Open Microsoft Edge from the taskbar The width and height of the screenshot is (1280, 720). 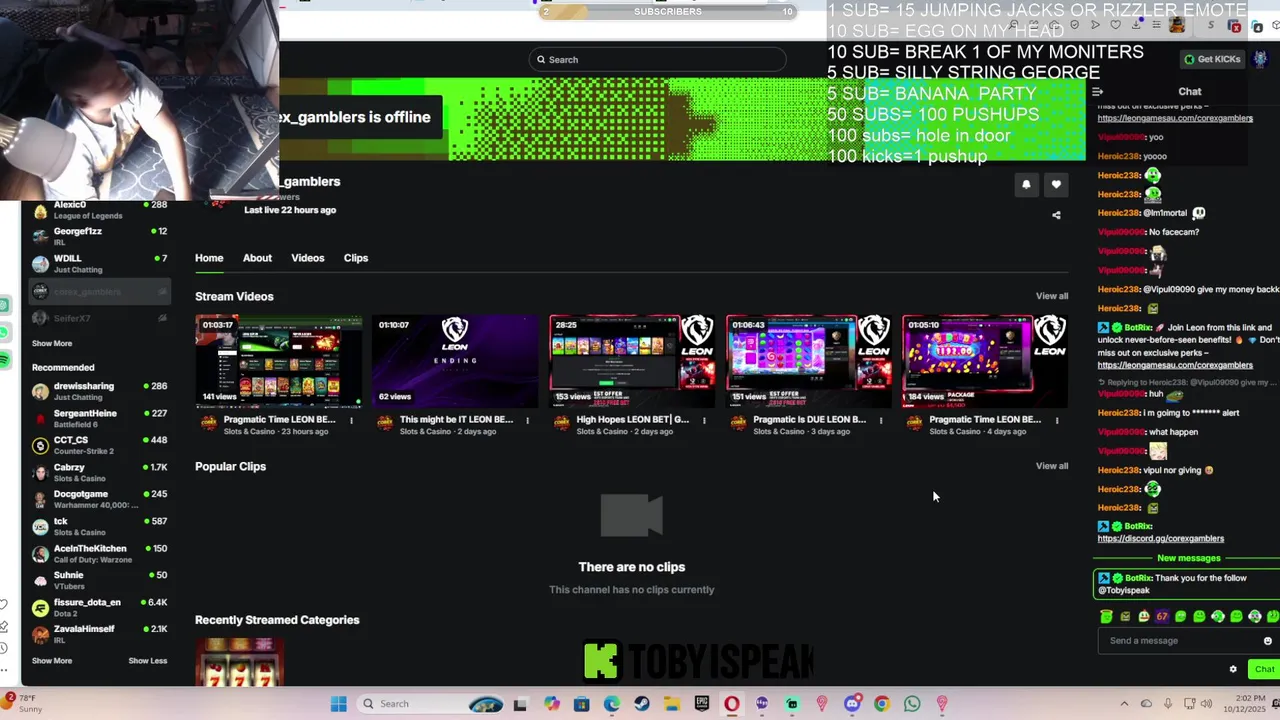coord(612,704)
